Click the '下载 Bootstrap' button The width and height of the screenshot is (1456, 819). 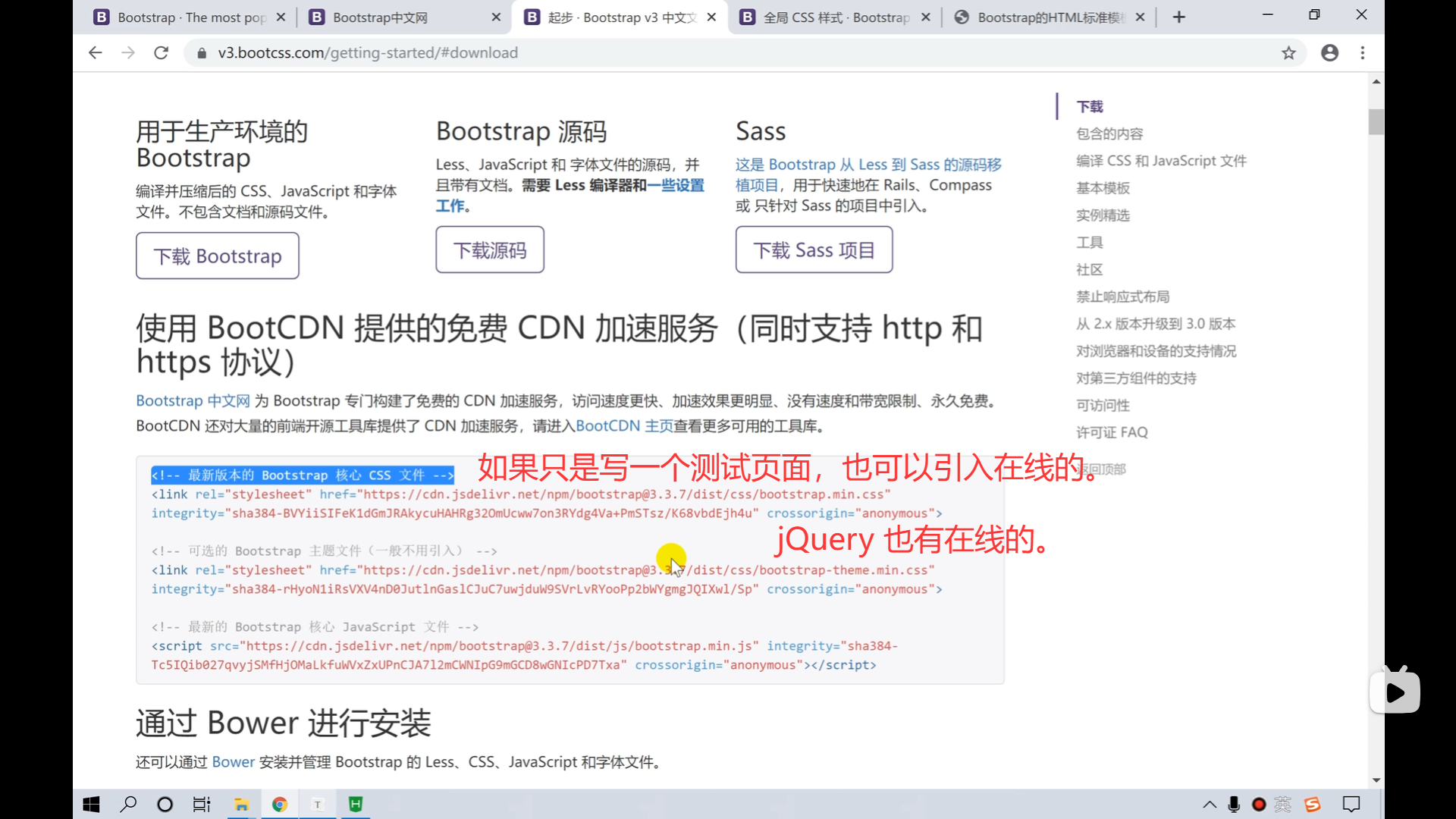(218, 256)
